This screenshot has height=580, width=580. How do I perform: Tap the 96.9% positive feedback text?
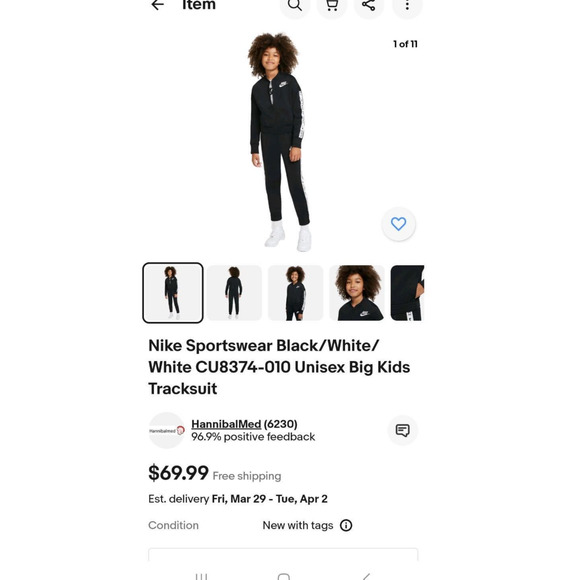(253, 437)
